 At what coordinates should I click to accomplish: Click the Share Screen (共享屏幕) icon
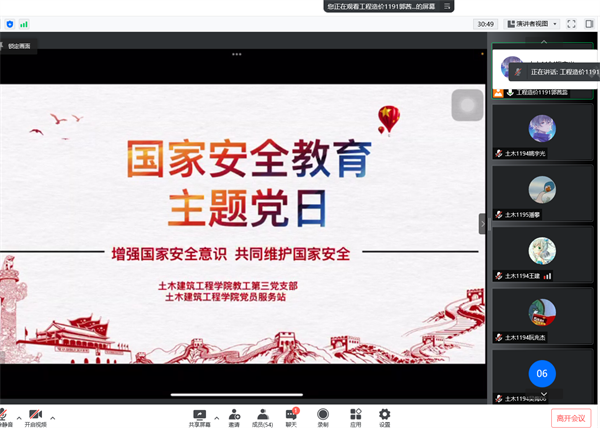pos(199,413)
